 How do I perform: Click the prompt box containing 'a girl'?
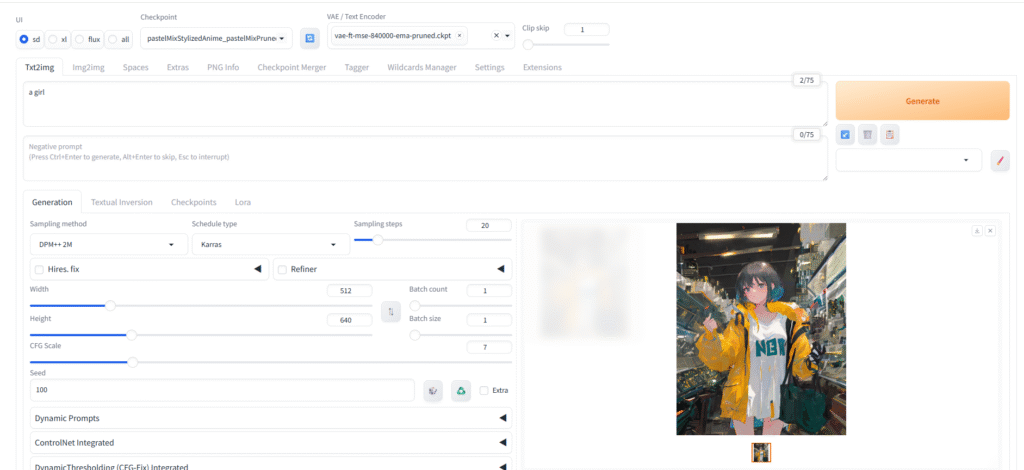[425, 104]
